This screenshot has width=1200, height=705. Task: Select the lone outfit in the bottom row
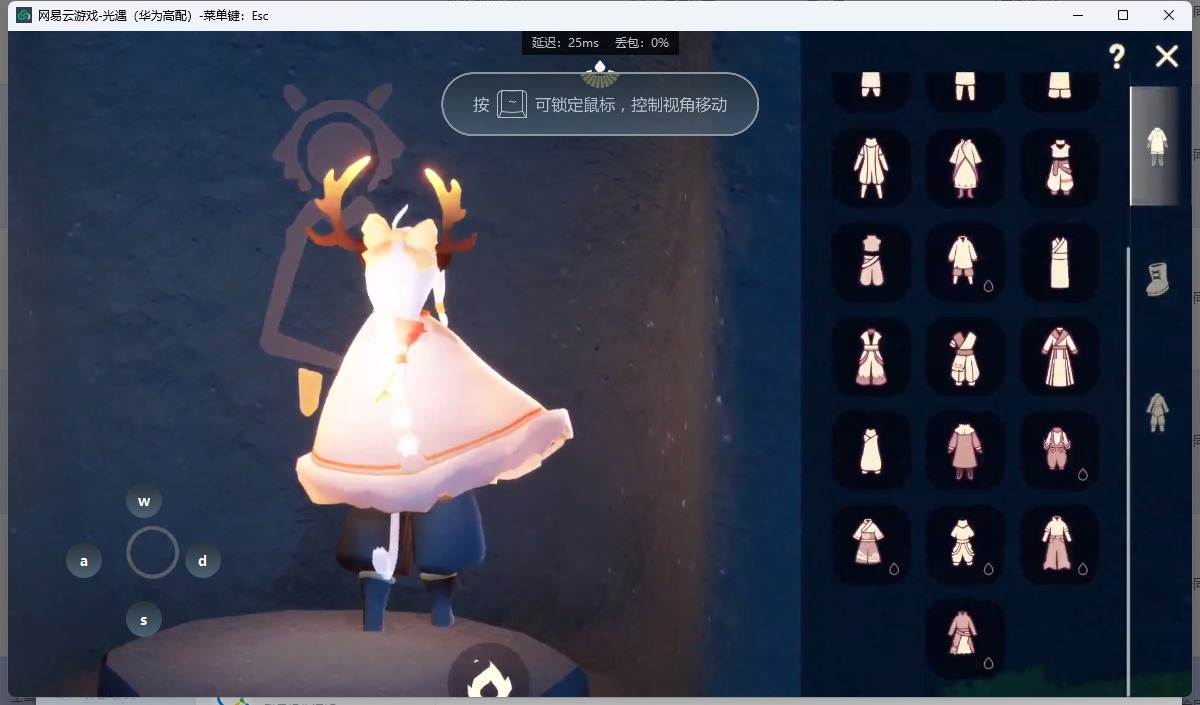[965, 639]
